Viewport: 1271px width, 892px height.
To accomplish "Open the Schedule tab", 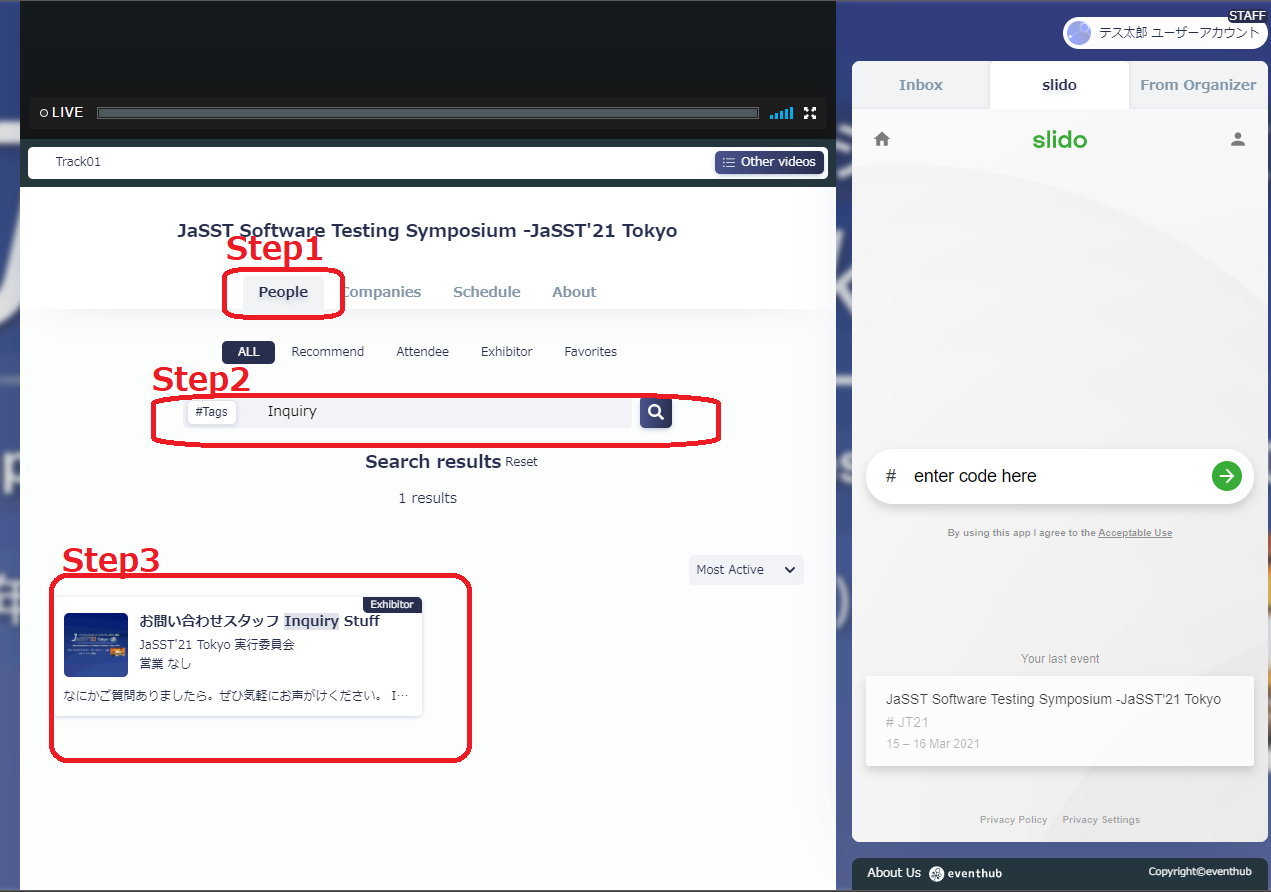I will click(x=486, y=292).
